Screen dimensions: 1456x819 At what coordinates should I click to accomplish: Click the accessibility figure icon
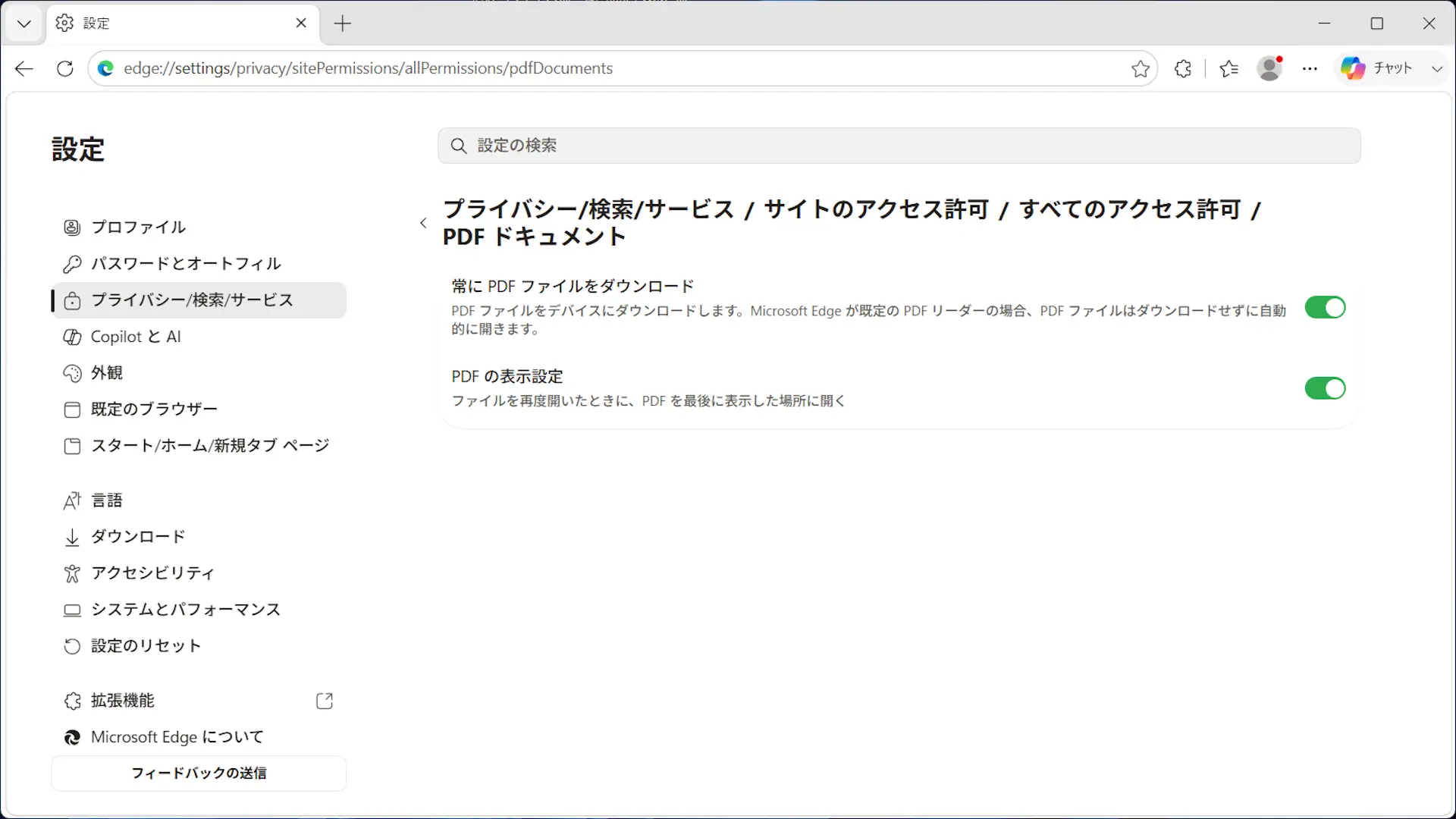[x=72, y=573]
